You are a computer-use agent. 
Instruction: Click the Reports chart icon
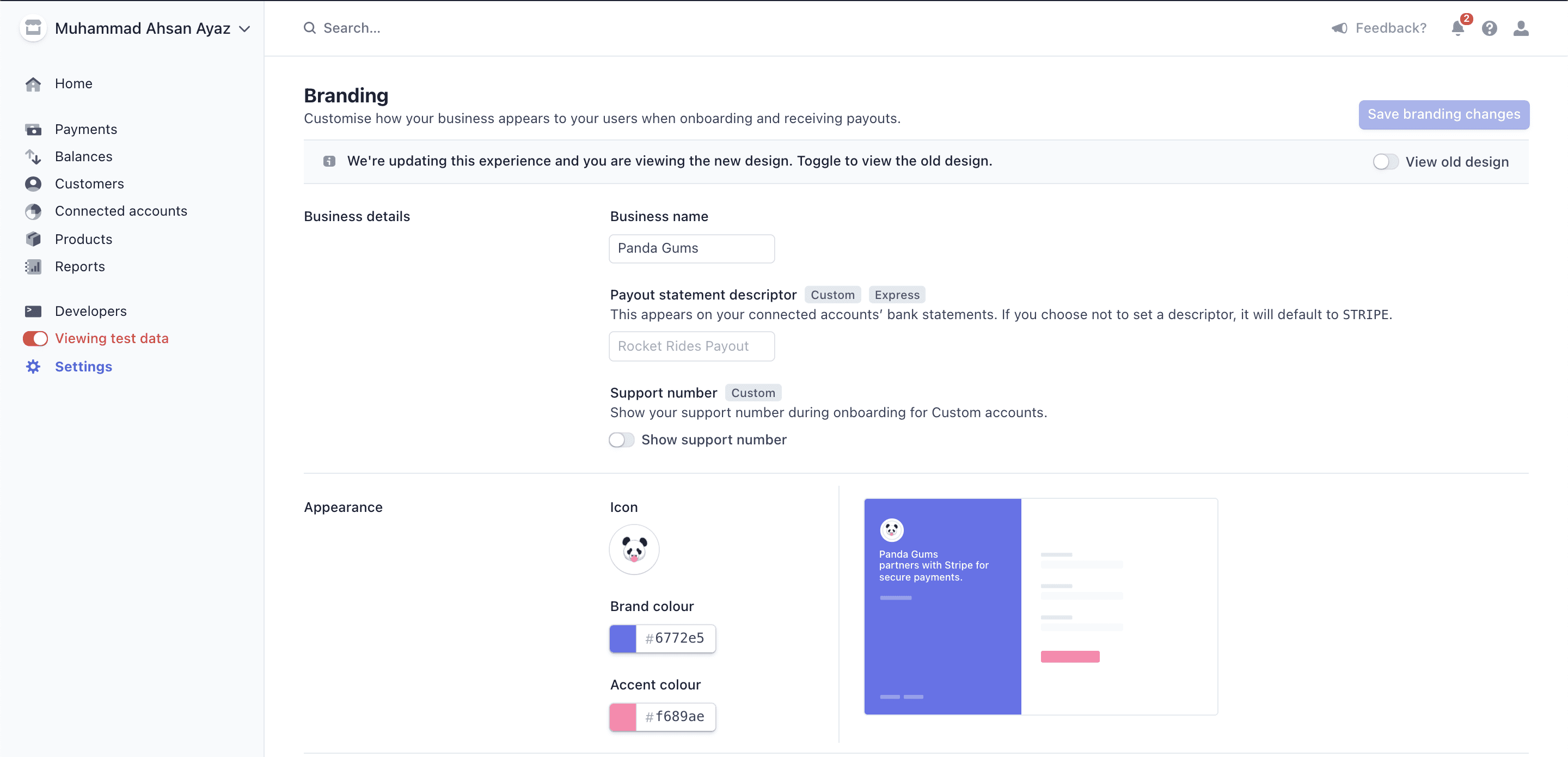(x=33, y=267)
